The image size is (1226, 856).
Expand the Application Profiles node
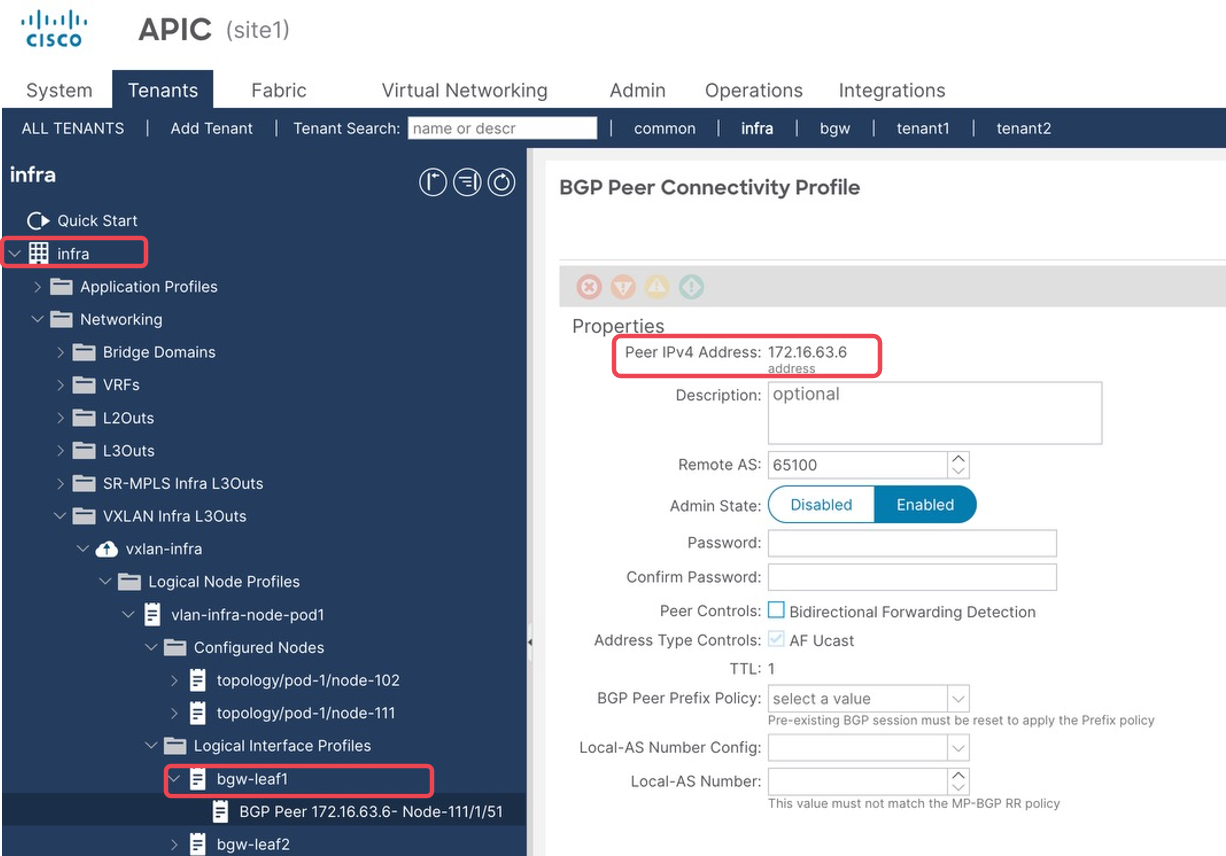(38, 287)
